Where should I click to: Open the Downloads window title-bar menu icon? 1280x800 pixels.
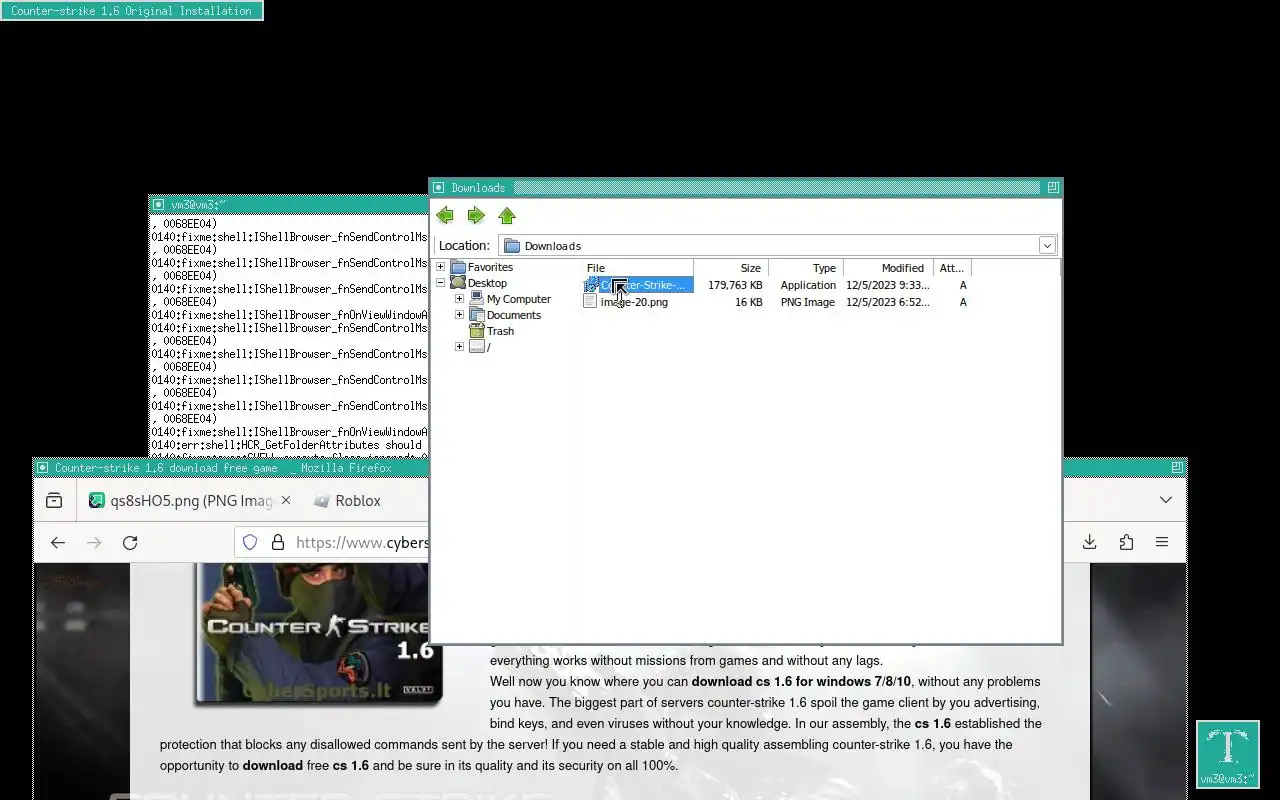[x=439, y=188]
